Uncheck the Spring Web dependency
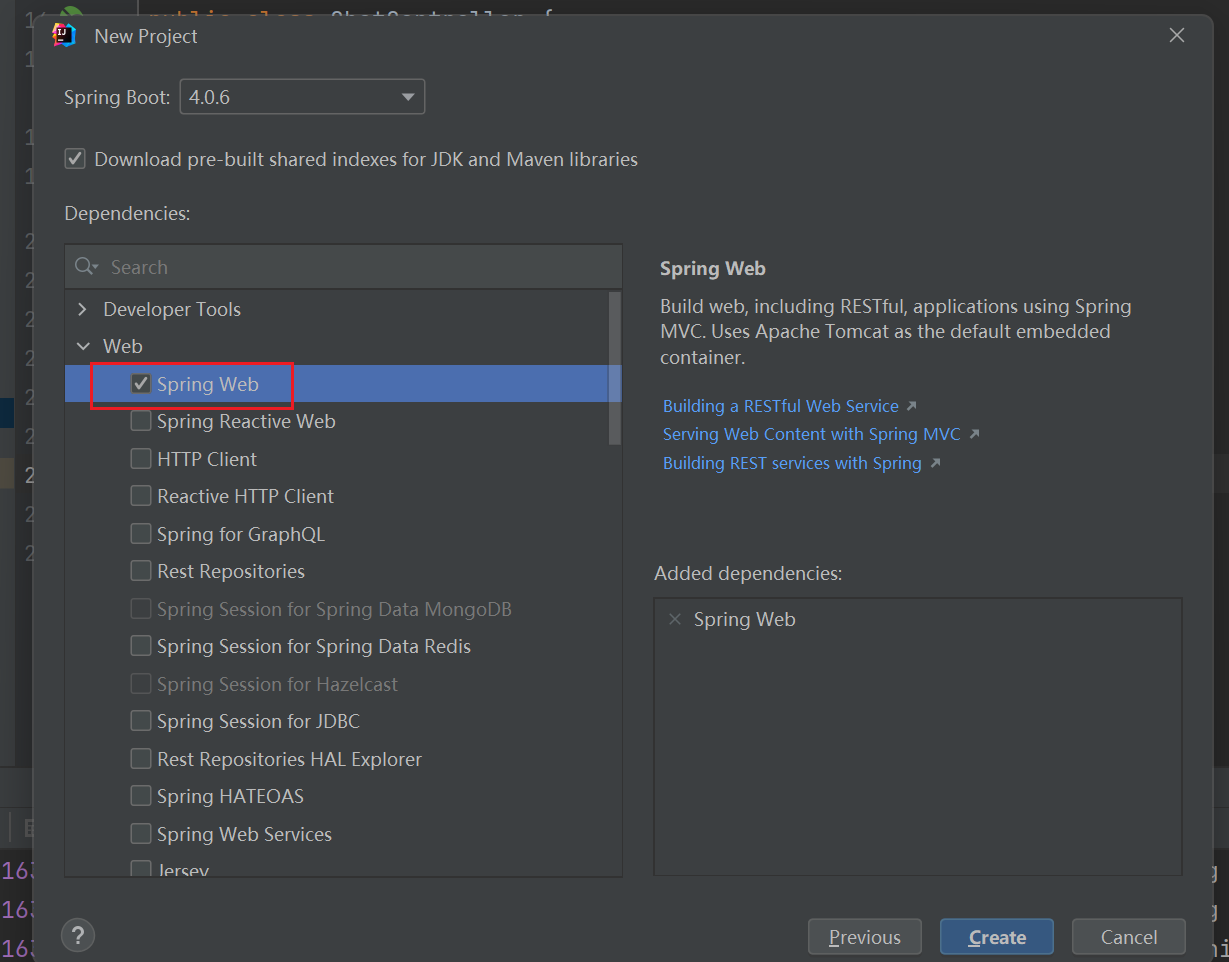Viewport: 1229px width, 962px height. pos(141,384)
